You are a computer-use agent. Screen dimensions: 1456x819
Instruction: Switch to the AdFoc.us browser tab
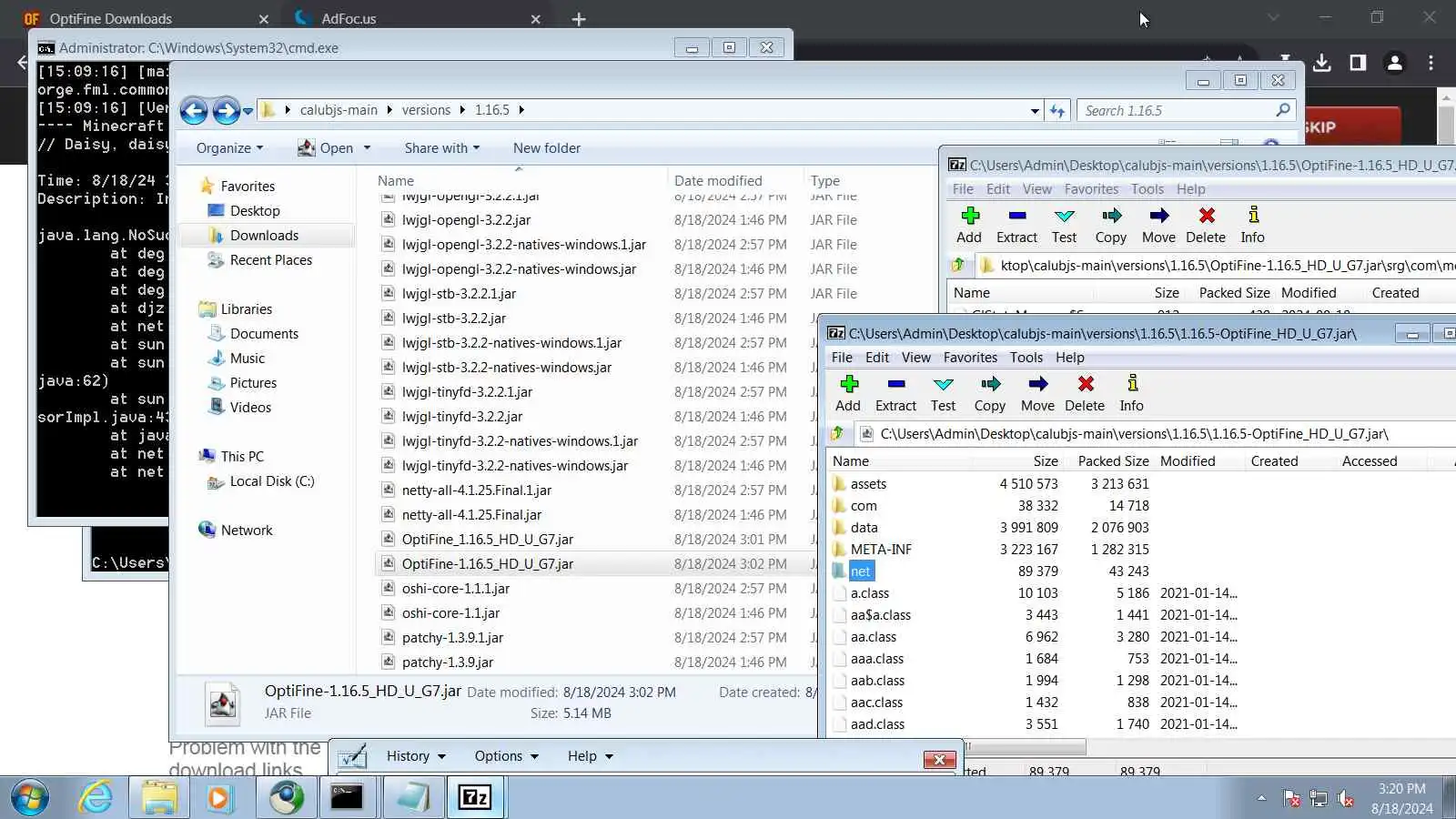417,18
